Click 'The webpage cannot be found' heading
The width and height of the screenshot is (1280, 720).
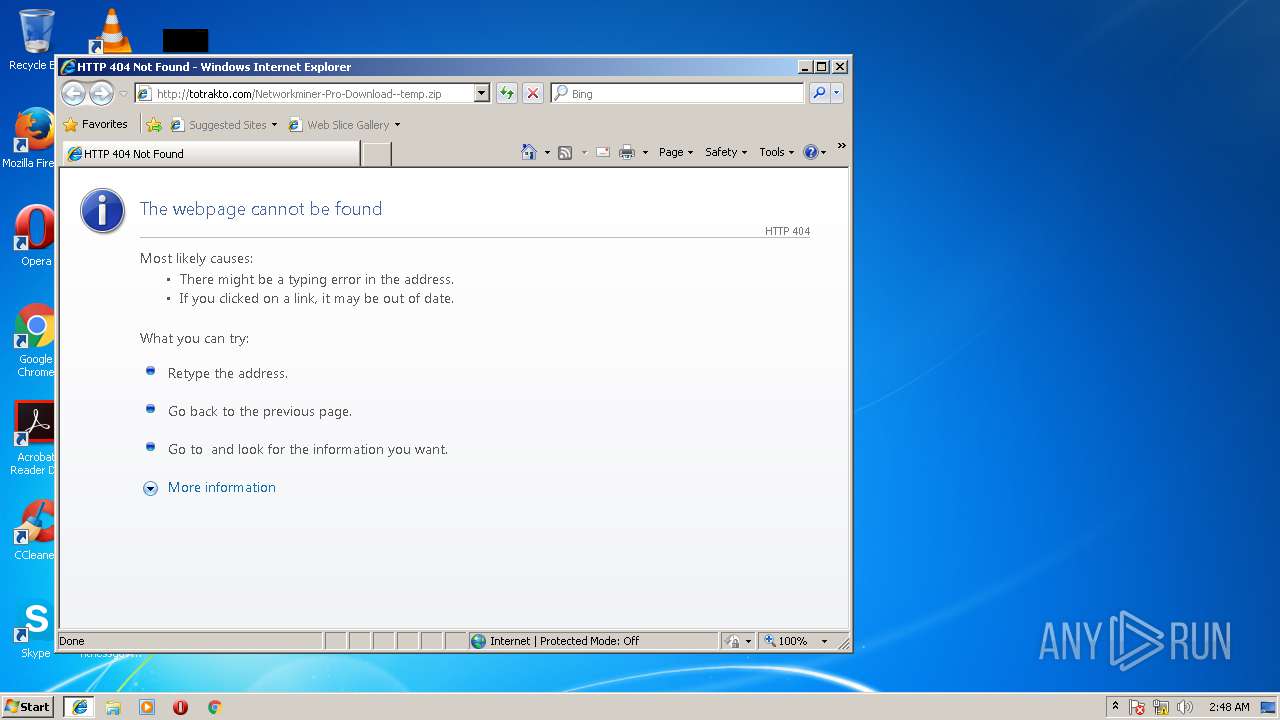coord(261,209)
